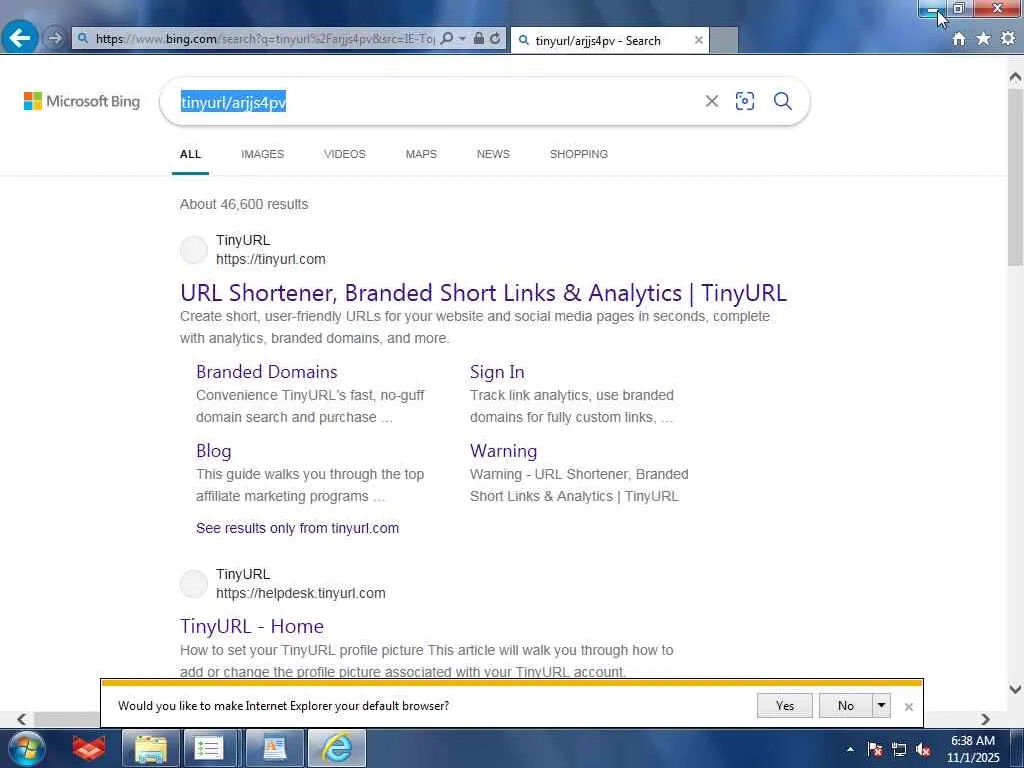Viewport: 1024px width, 768px height.
Task: Switch to the NEWS tab
Action: [493, 154]
